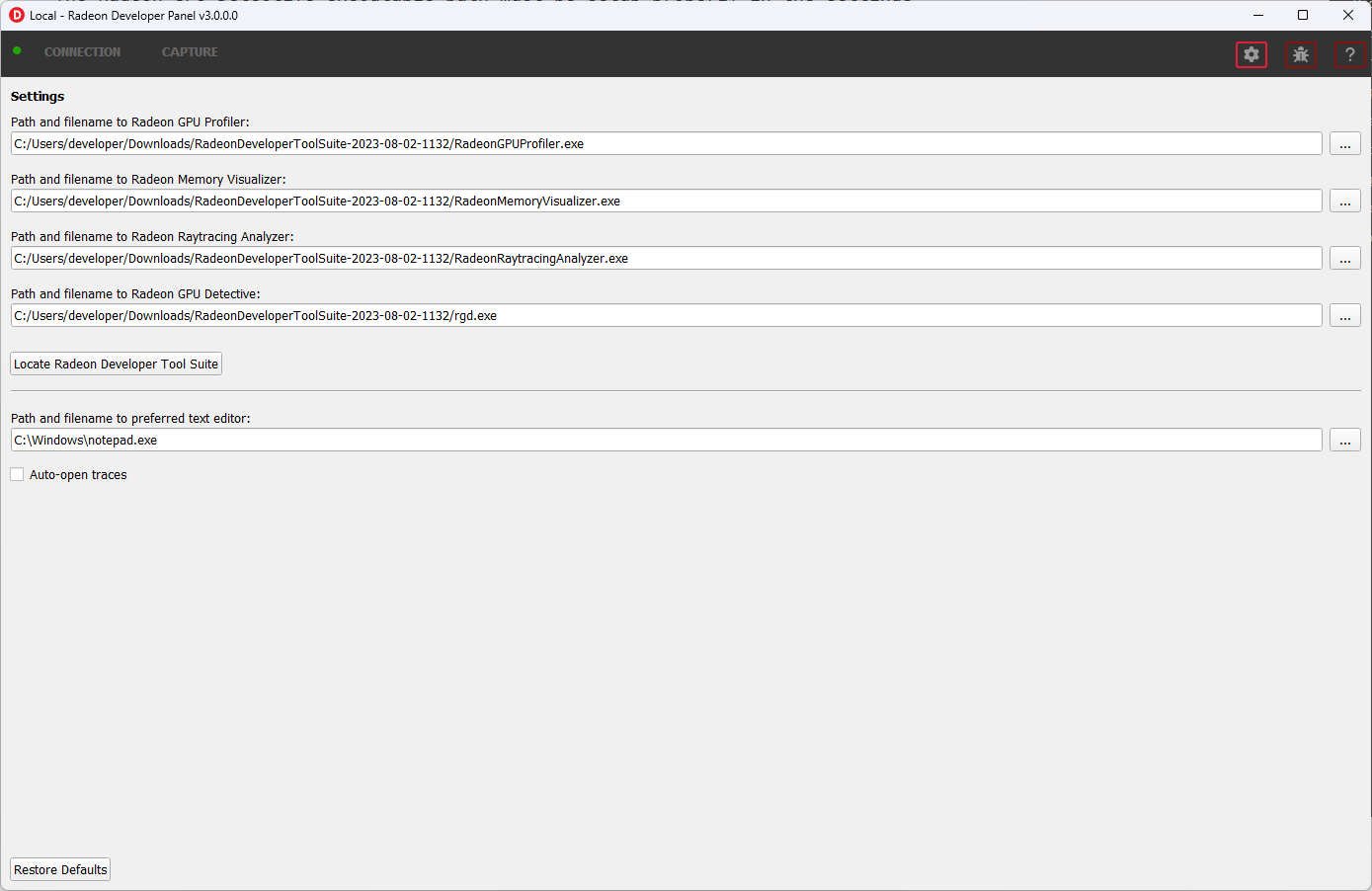Switch to the CAPTURE tab
The width and height of the screenshot is (1372, 891).
pos(190,52)
